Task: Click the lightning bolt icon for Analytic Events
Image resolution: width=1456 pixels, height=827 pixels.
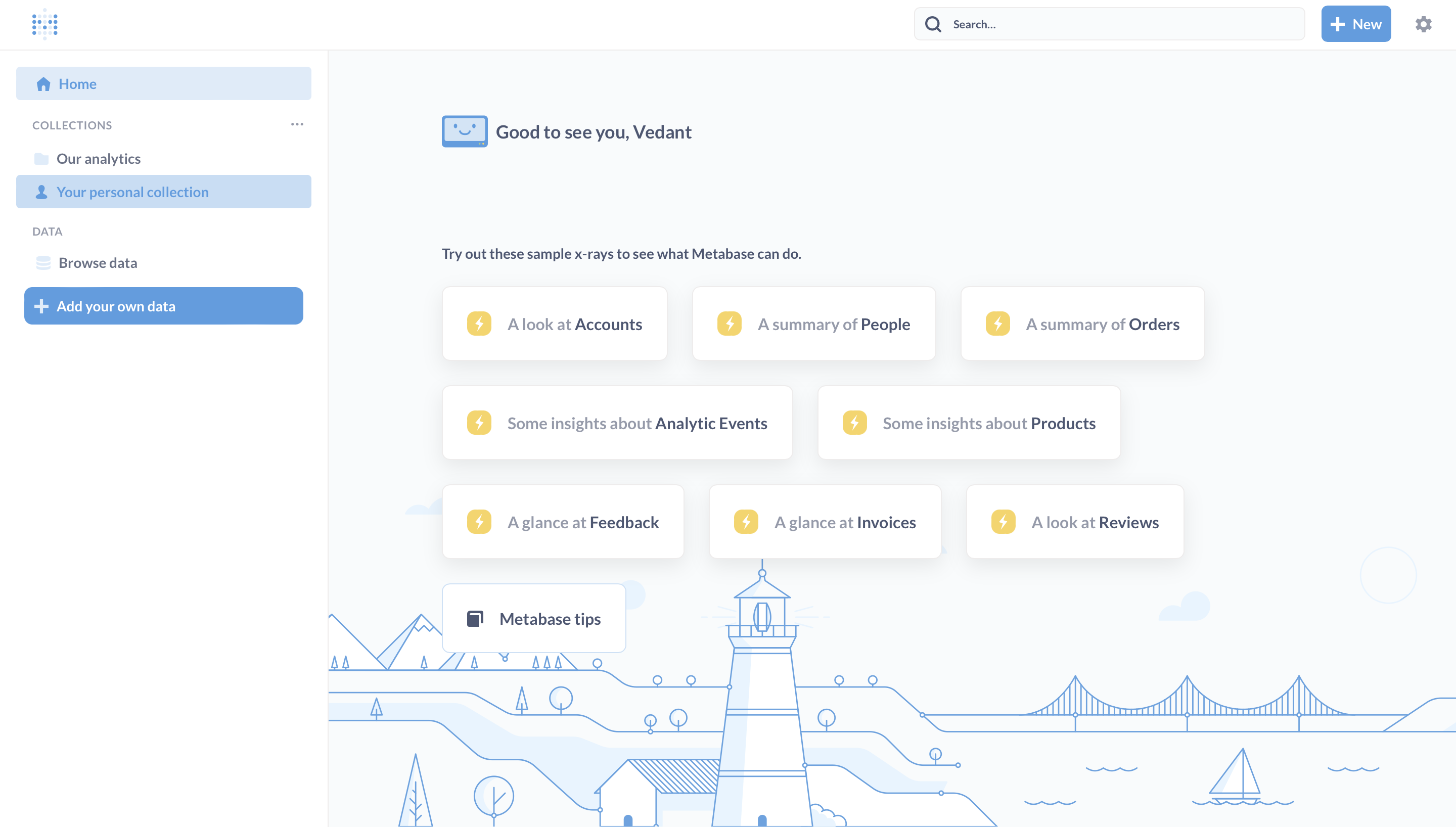Action: coord(479,423)
